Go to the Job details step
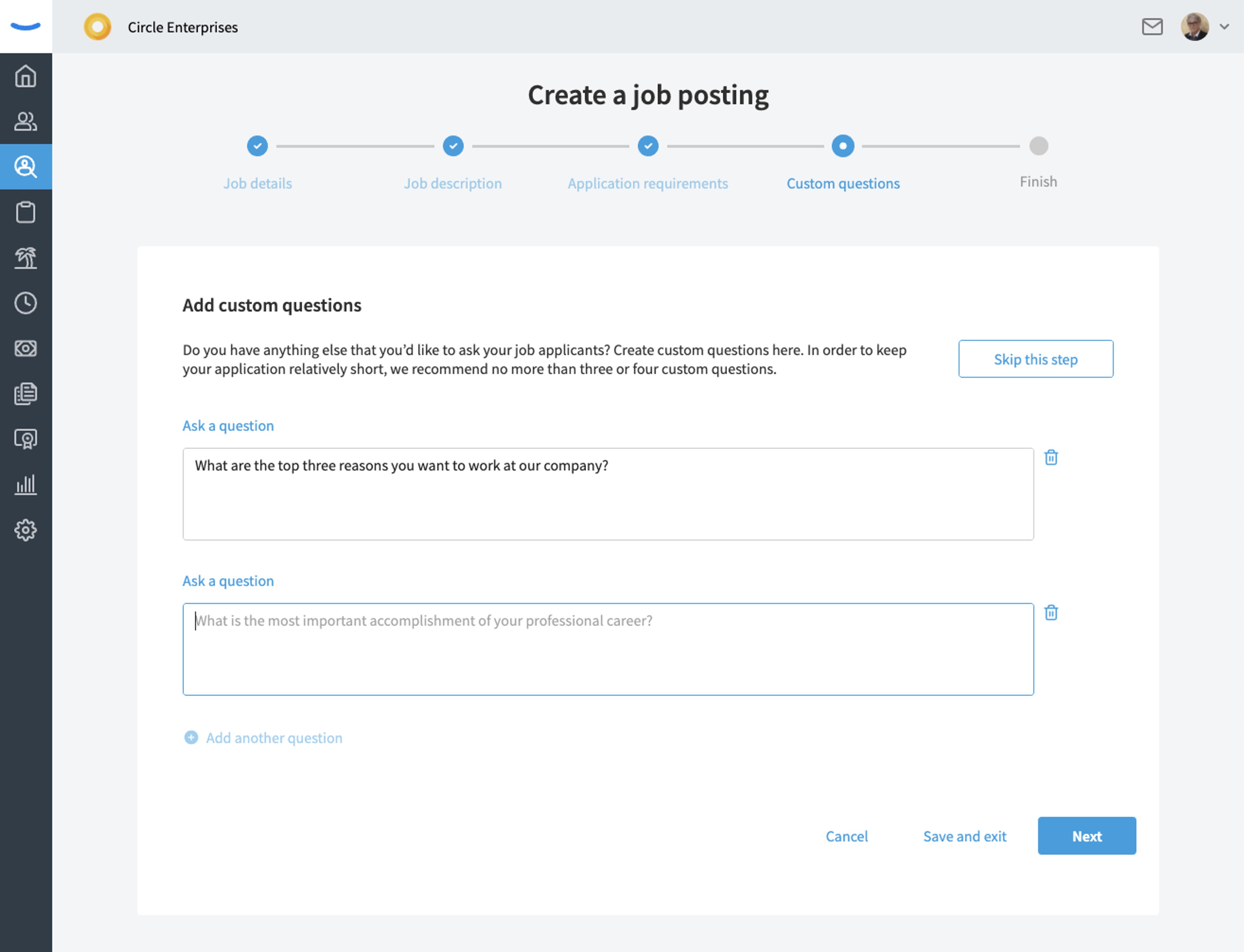 point(257,183)
